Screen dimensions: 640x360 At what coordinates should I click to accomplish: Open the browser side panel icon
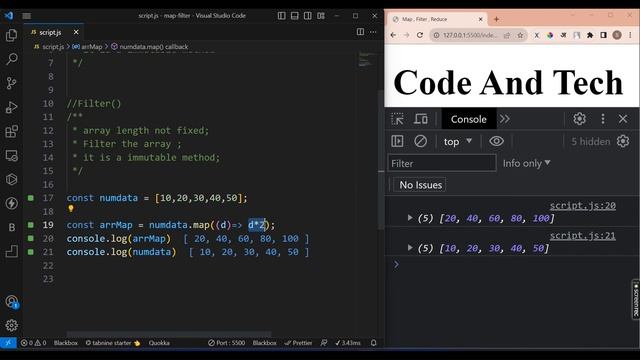pos(603,35)
